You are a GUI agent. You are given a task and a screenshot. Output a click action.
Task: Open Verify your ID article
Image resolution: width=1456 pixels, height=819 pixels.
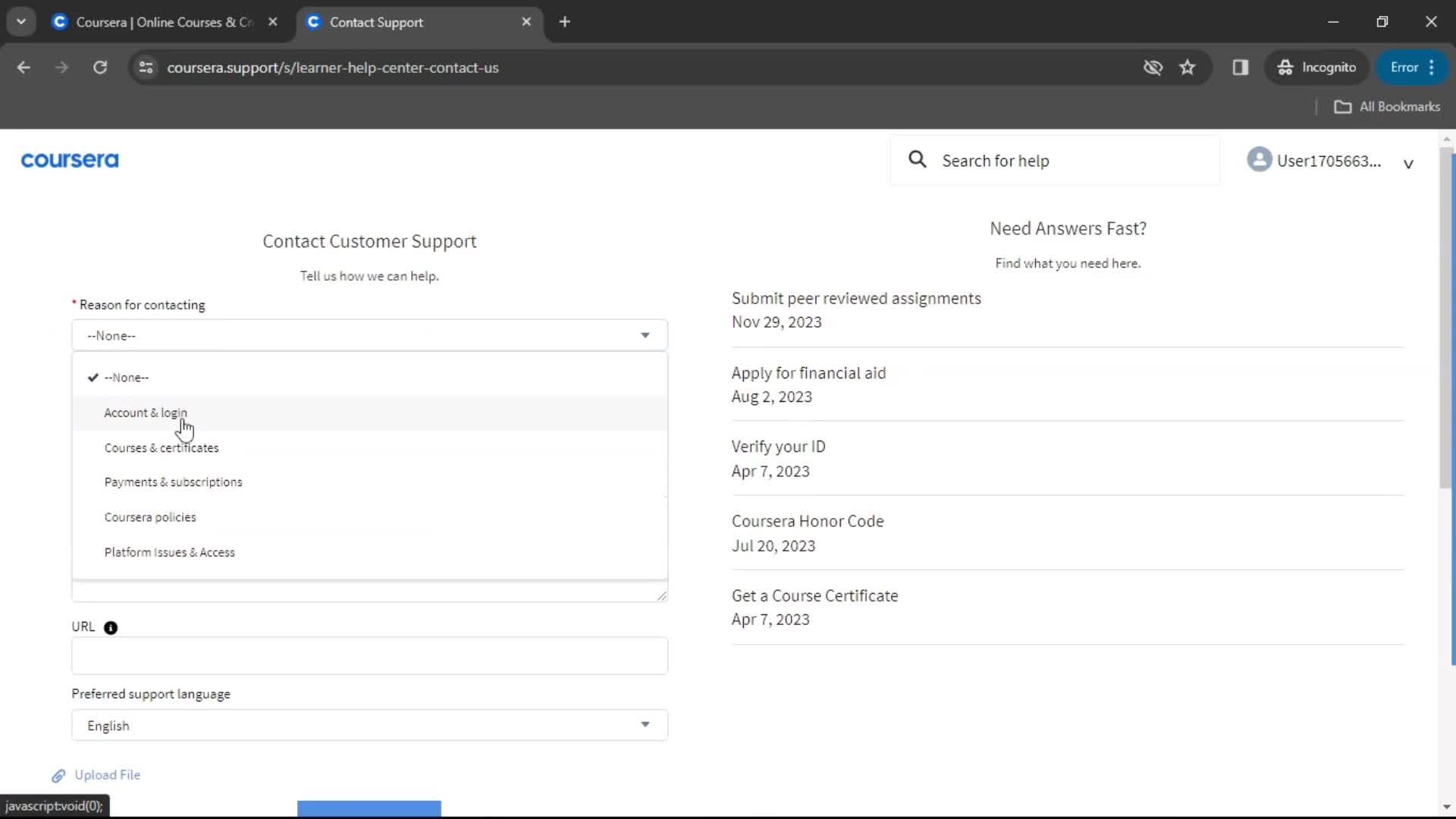(x=778, y=447)
